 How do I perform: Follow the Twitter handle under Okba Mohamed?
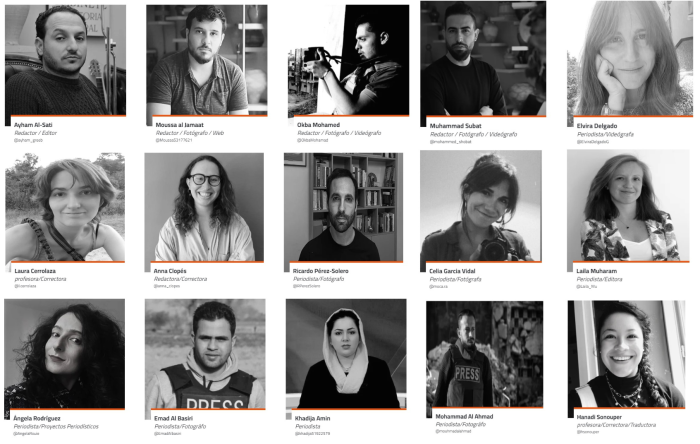312,140
